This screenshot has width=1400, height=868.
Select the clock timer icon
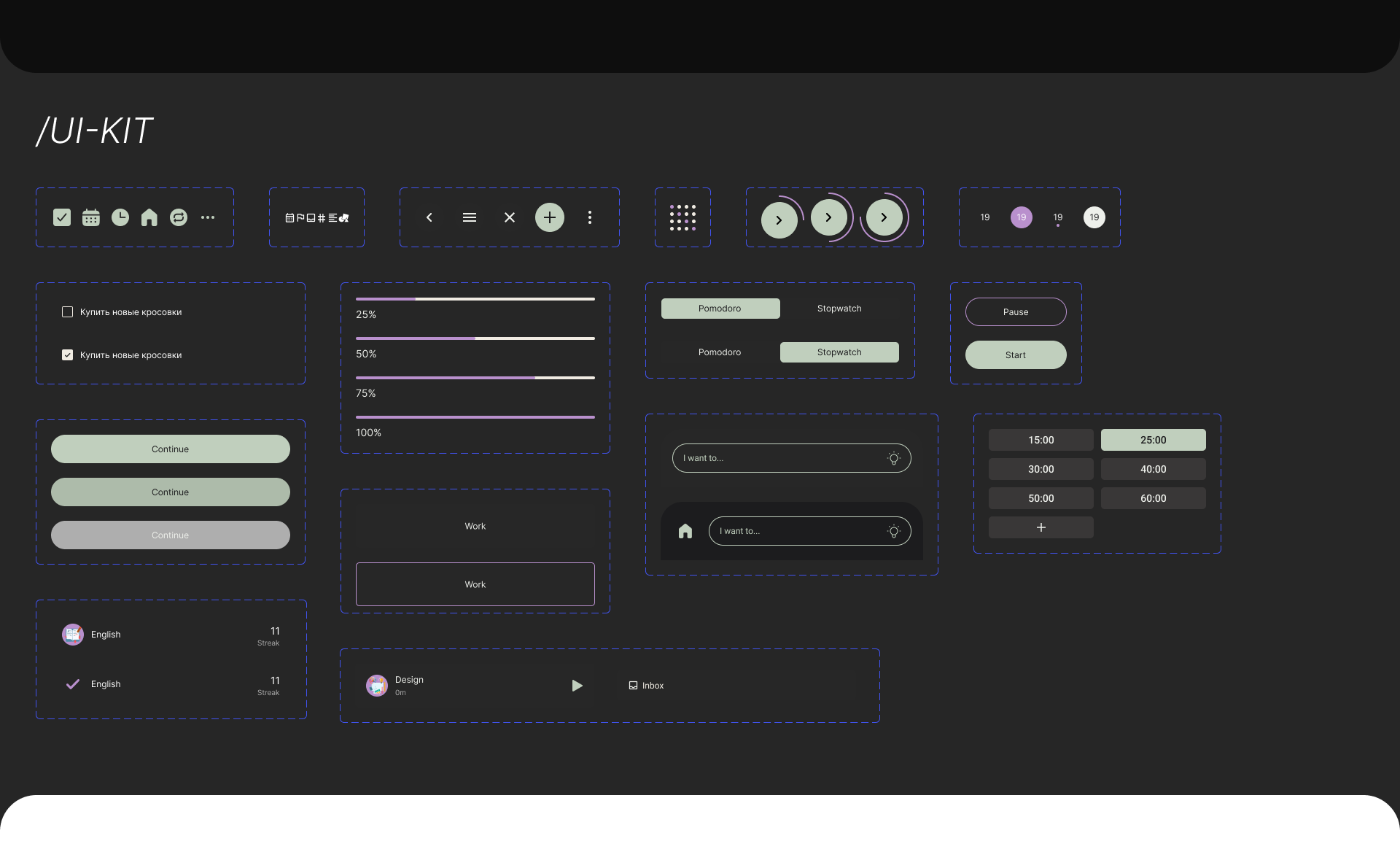[x=120, y=217]
